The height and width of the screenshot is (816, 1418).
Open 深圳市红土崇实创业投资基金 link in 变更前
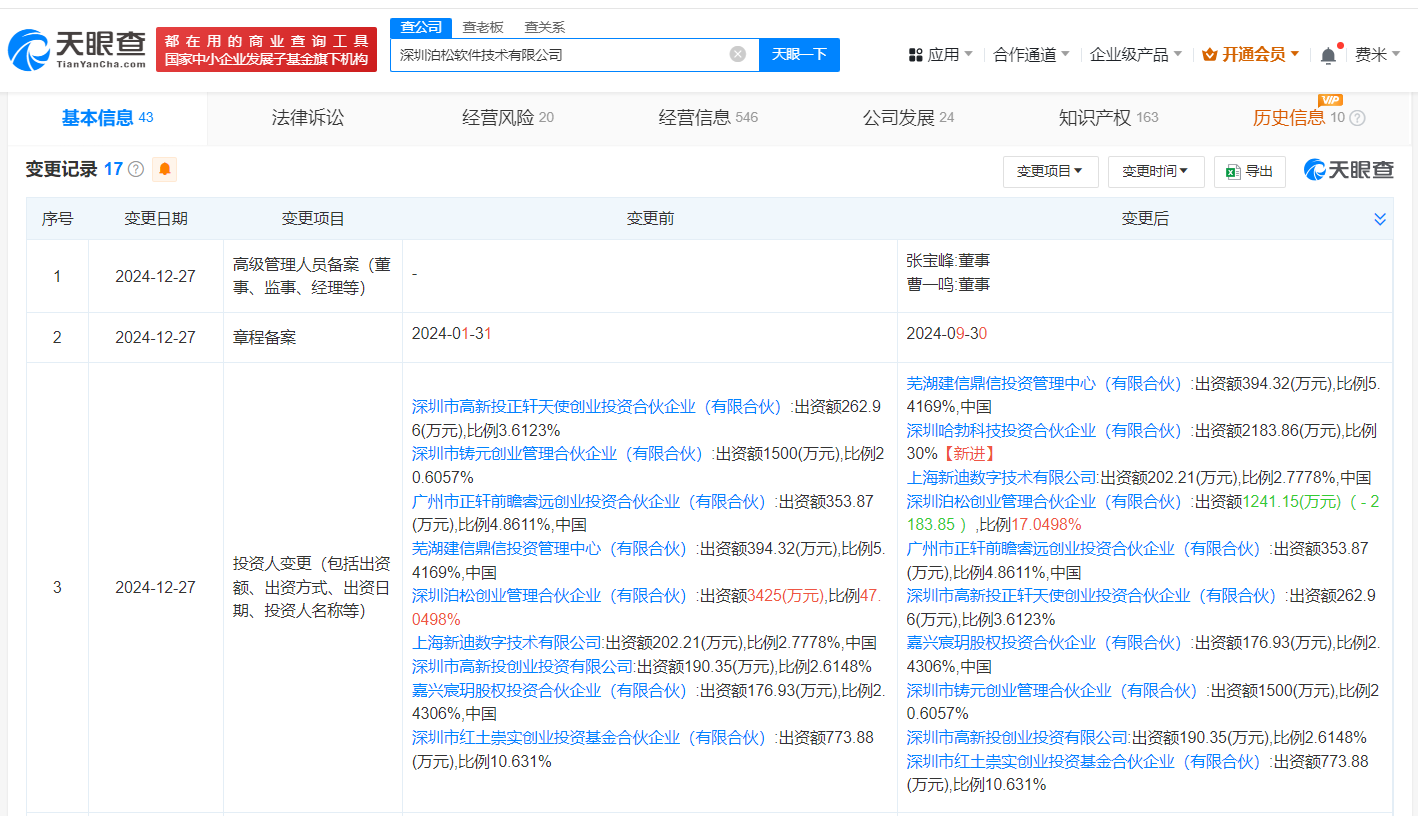pos(593,737)
